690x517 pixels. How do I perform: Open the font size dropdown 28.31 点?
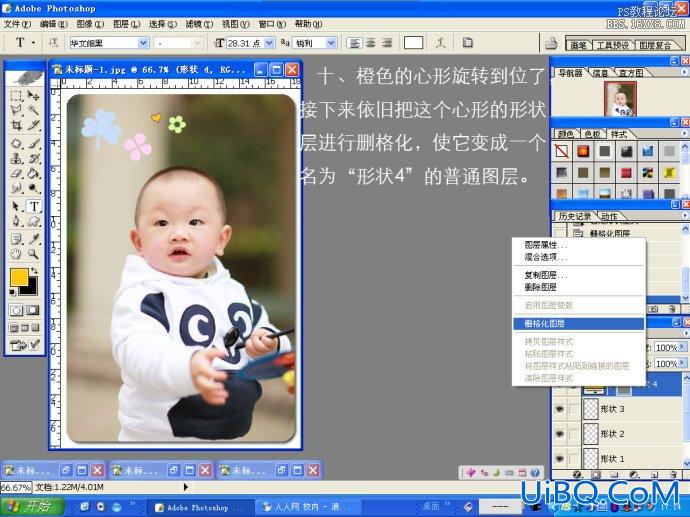(270, 43)
